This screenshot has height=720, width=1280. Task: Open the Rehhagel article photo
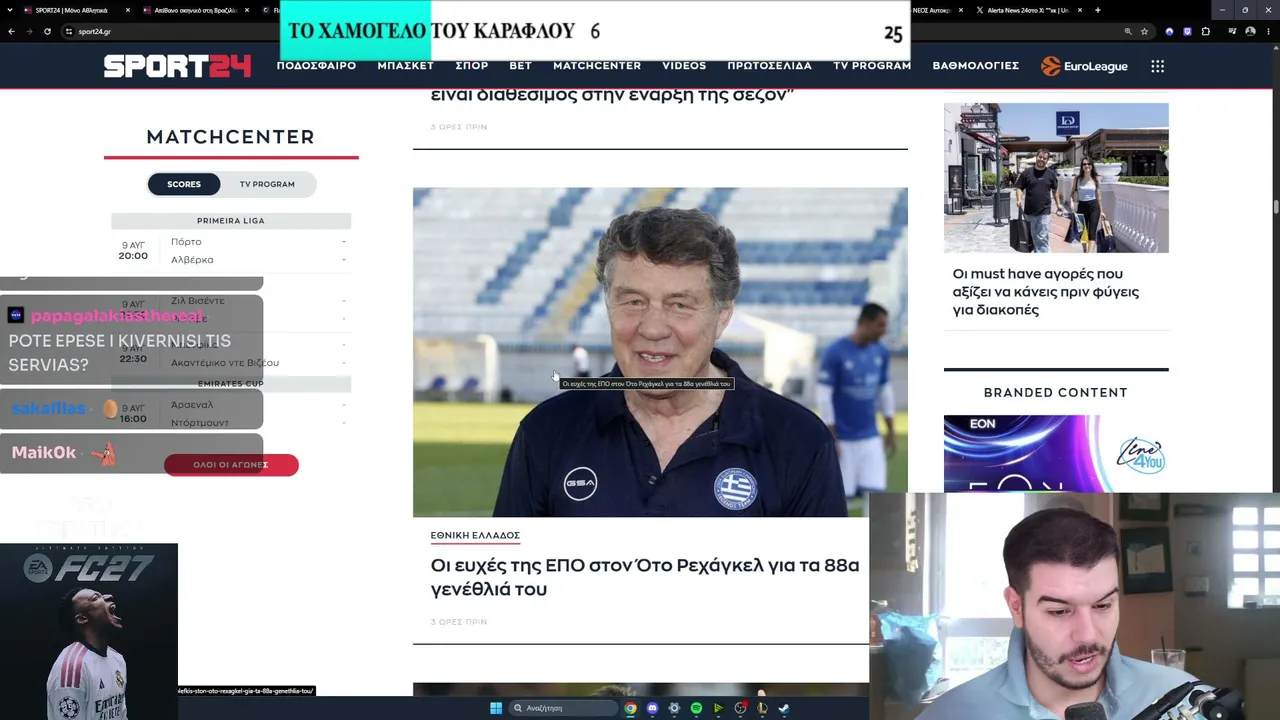point(660,352)
